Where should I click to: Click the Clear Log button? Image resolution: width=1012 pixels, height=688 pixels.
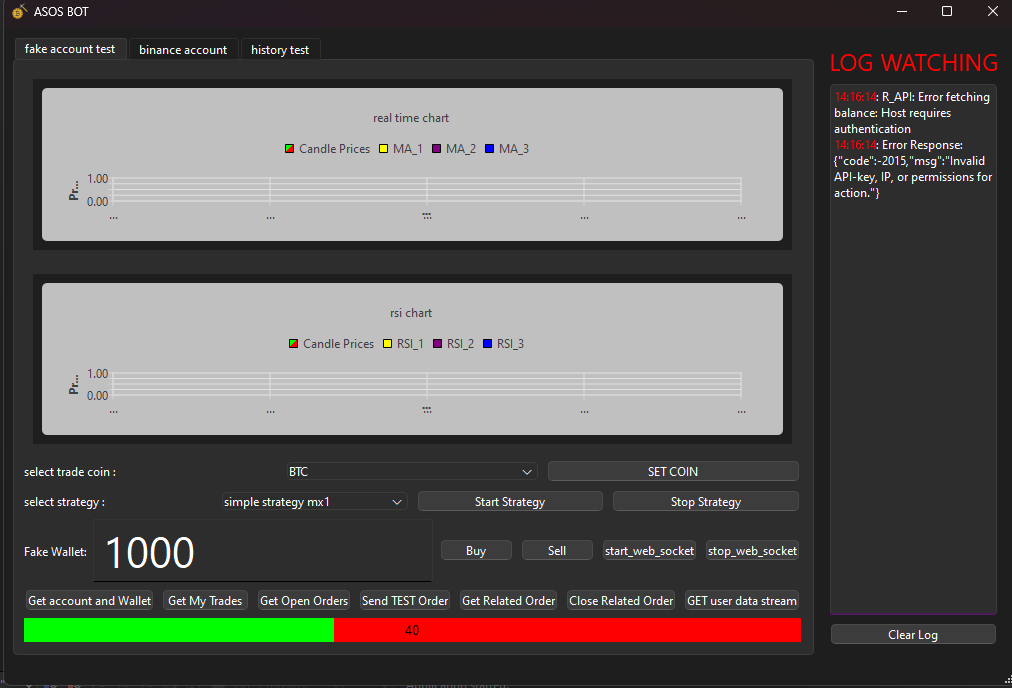[913, 634]
